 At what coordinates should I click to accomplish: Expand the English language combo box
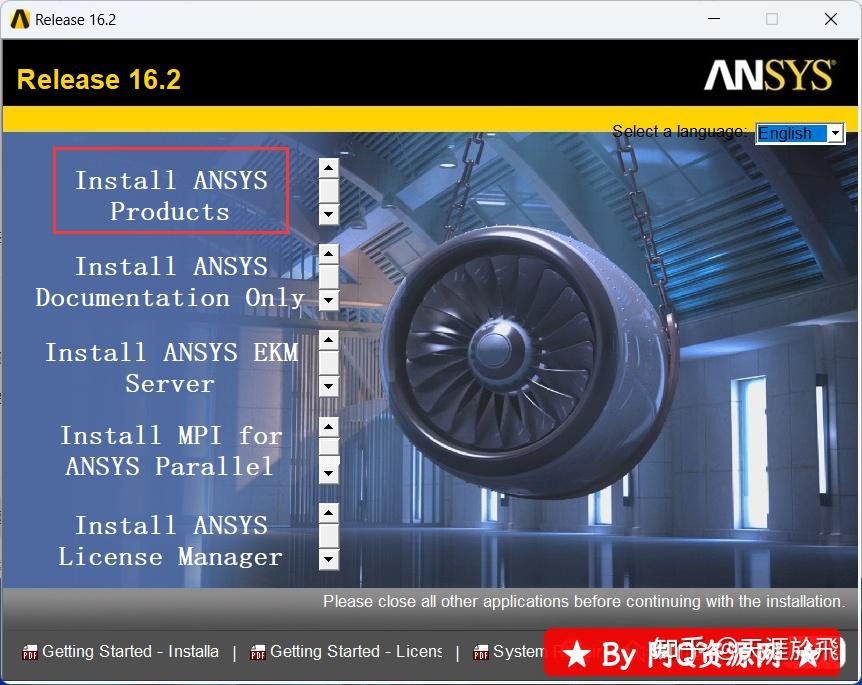click(836, 132)
